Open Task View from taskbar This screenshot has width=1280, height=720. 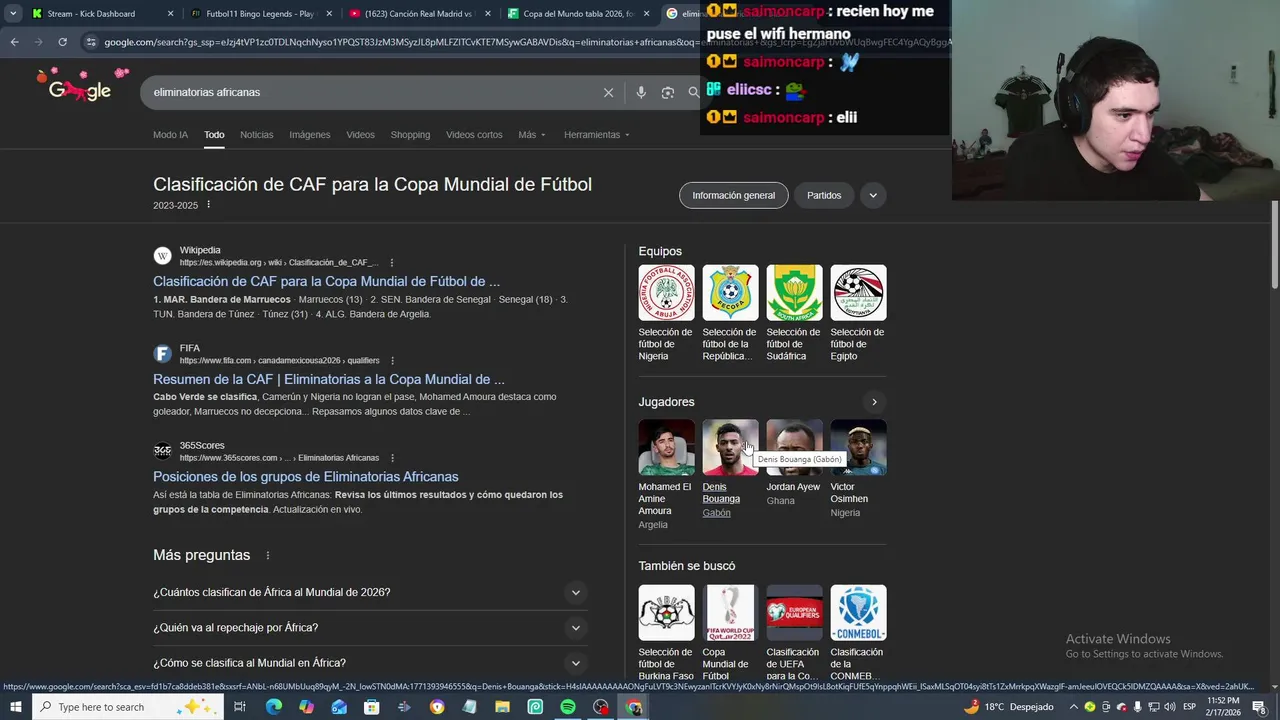pos(240,707)
